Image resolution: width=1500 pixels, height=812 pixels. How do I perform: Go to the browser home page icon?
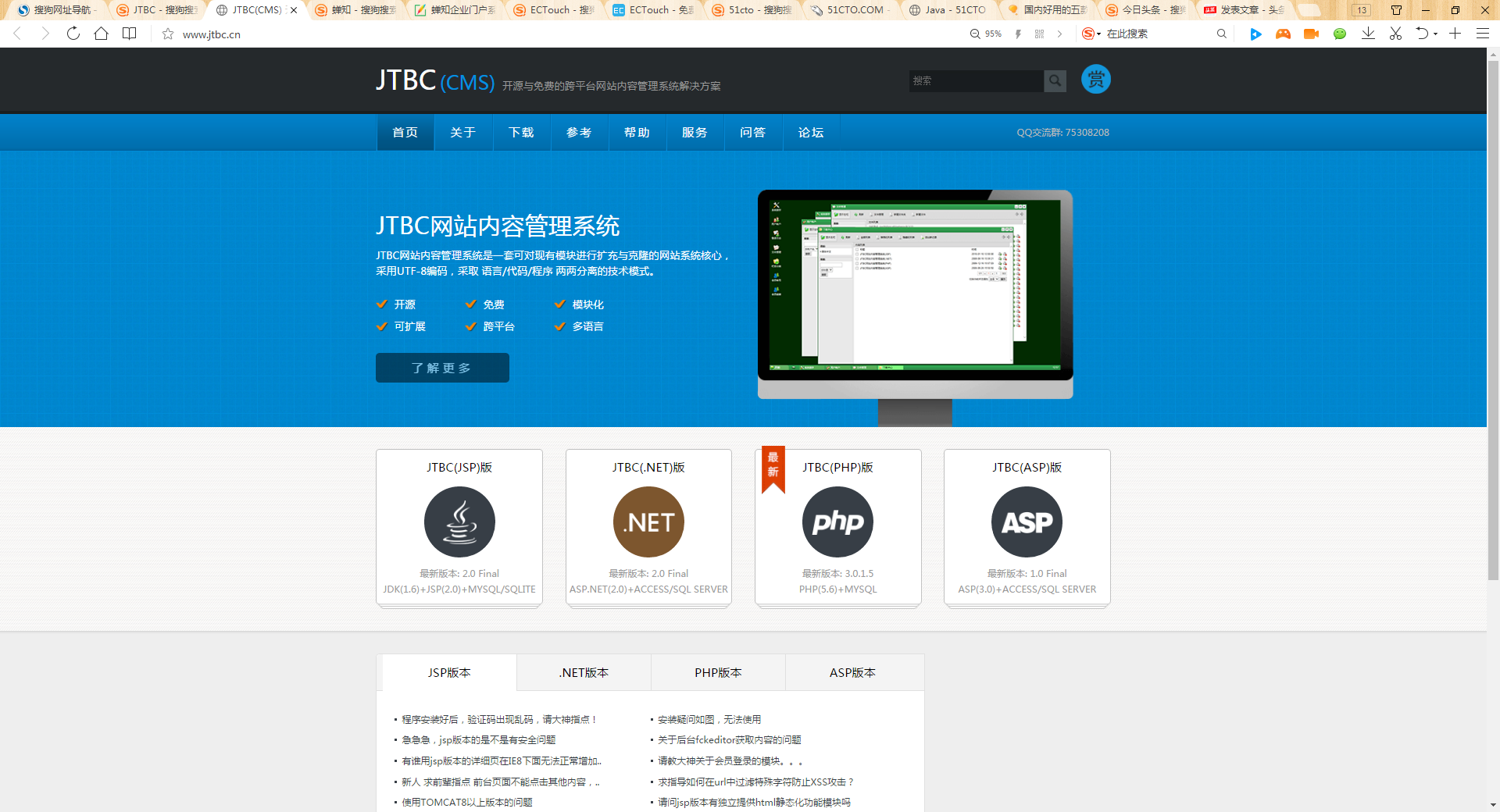coord(102,34)
